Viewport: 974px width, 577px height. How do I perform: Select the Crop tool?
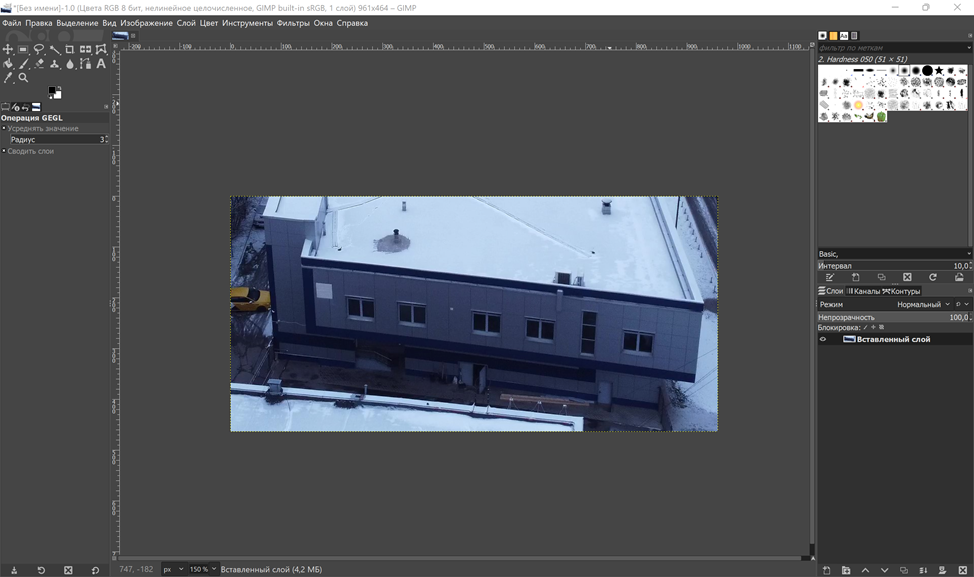pos(70,49)
